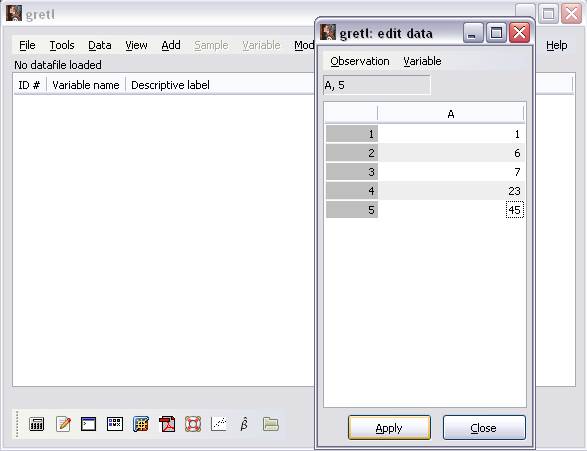The width and height of the screenshot is (587, 451).
Task: Open the gretl website globe icon
Action: (x=141, y=424)
